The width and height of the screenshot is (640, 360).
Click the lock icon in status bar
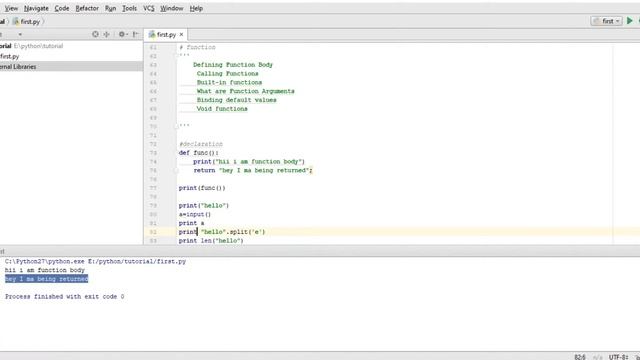coord(638,357)
